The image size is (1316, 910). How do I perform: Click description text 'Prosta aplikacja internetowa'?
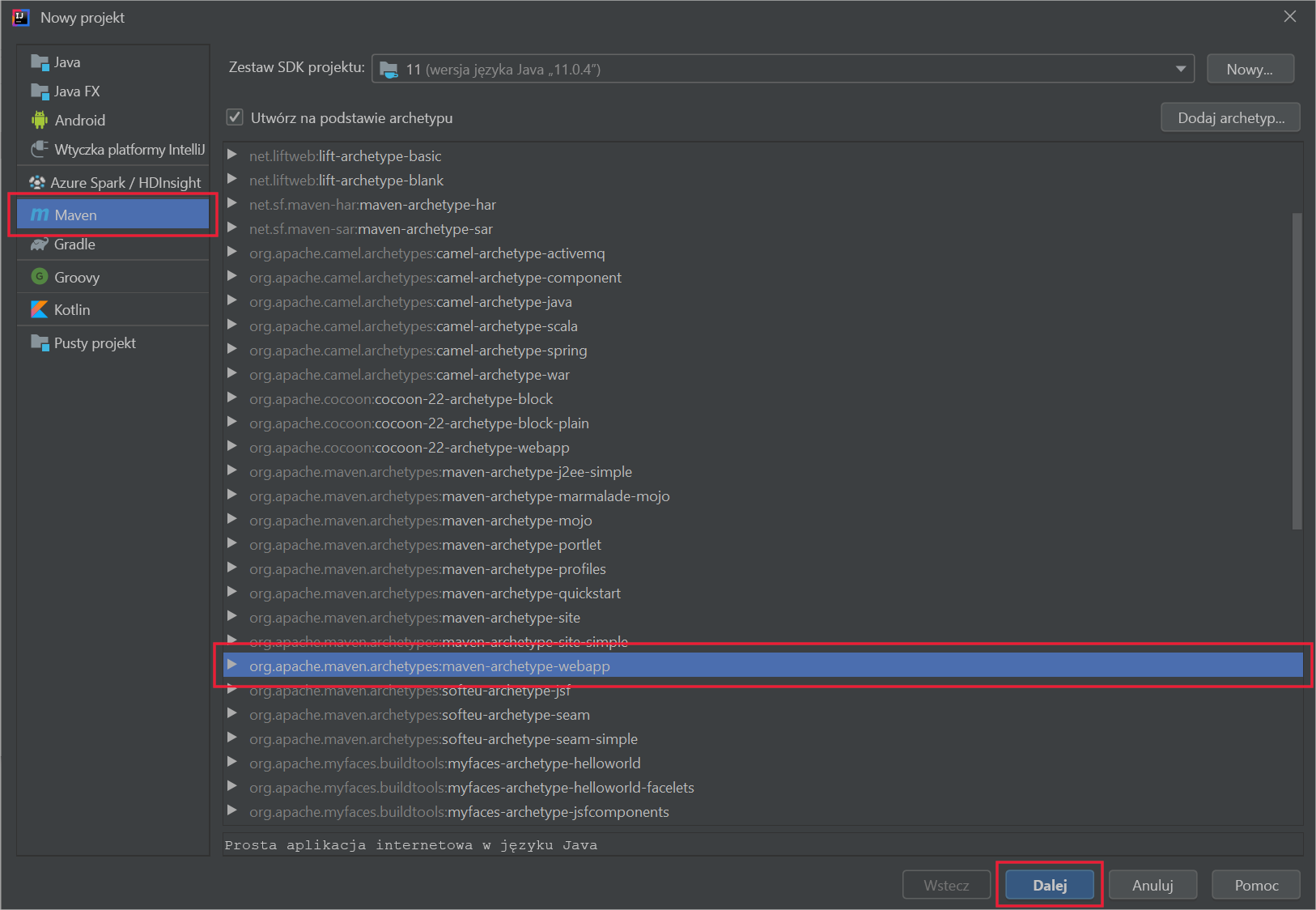[x=348, y=845]
